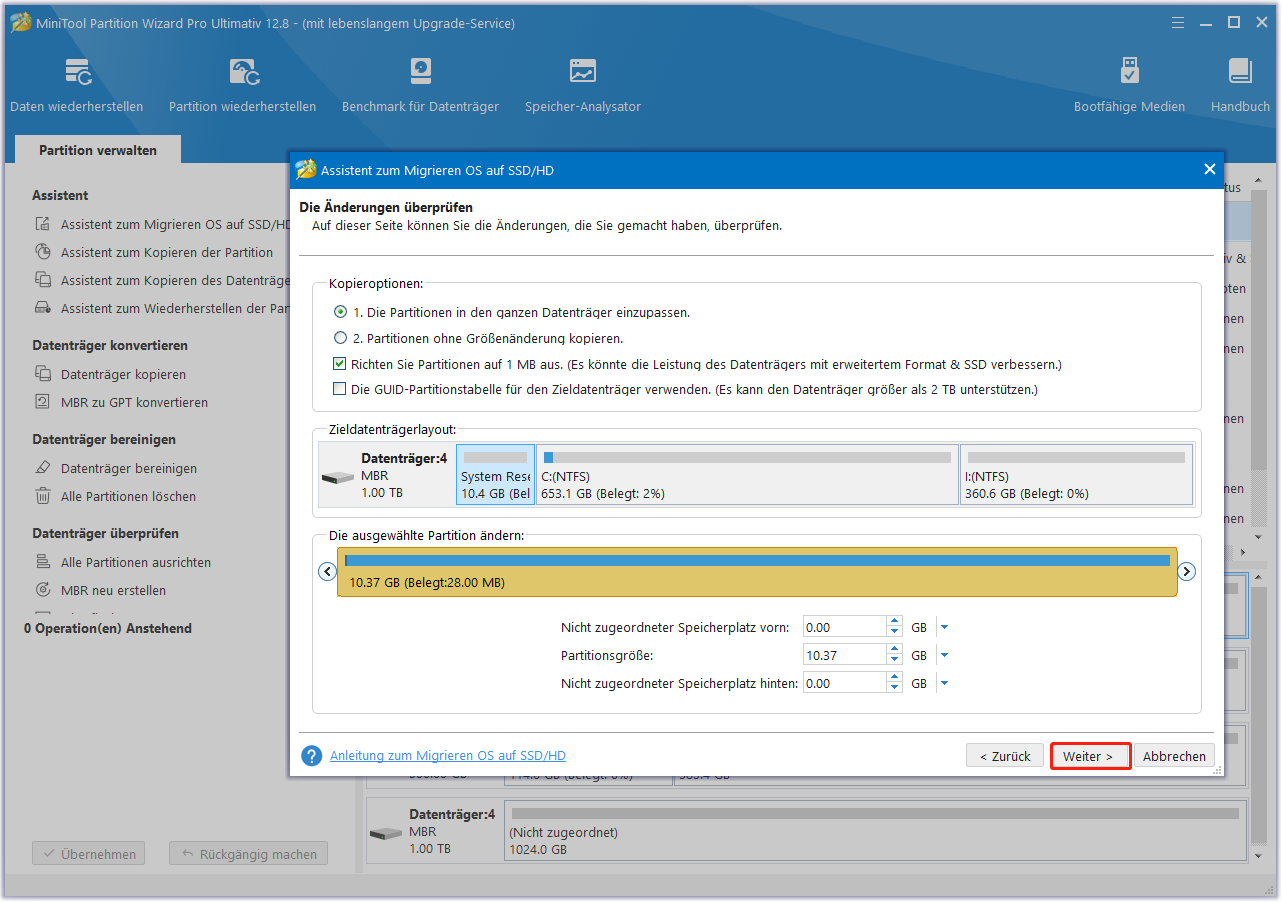Click yellow partition size slider bar
The width and height of the screenshot is (1282, 902).
[757, 572]
